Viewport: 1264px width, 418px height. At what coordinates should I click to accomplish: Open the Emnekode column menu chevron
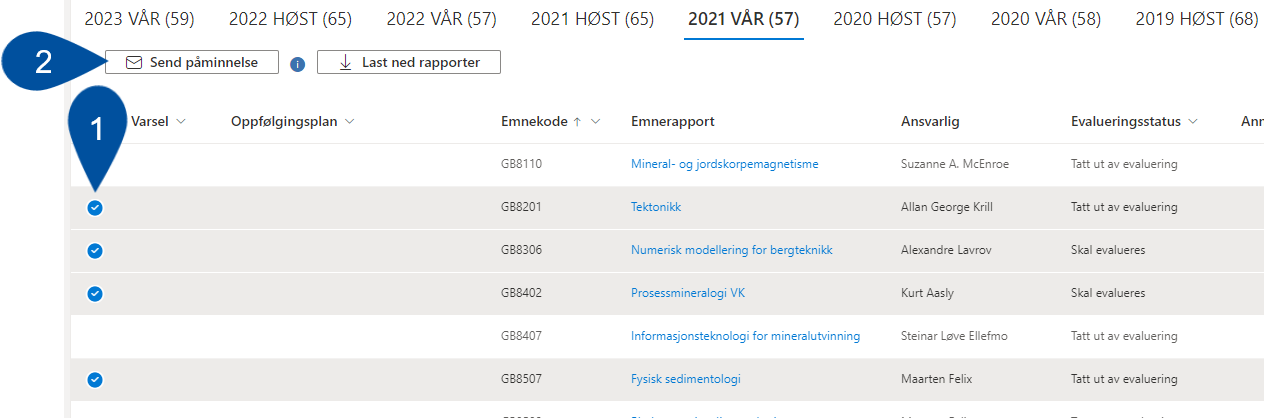pyautogui.click(x=596, y=122)
